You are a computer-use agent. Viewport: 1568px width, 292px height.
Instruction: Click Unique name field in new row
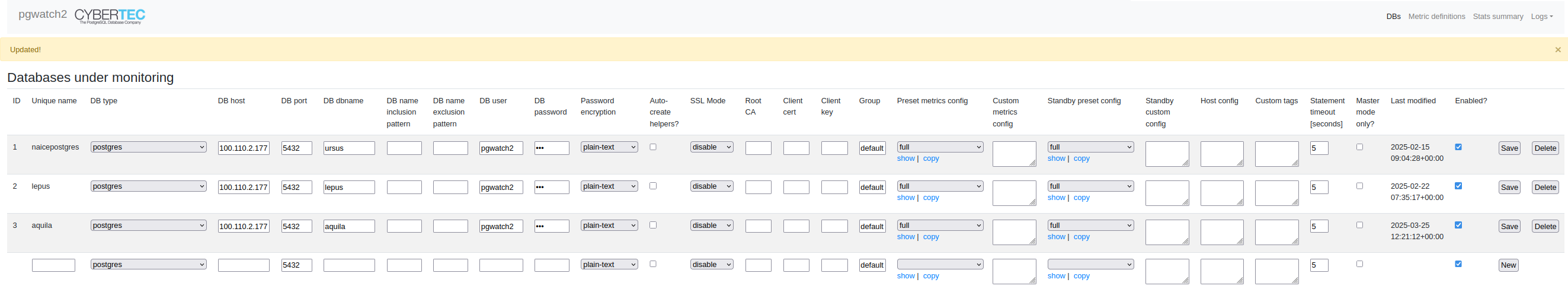click(x=53, y=265)
